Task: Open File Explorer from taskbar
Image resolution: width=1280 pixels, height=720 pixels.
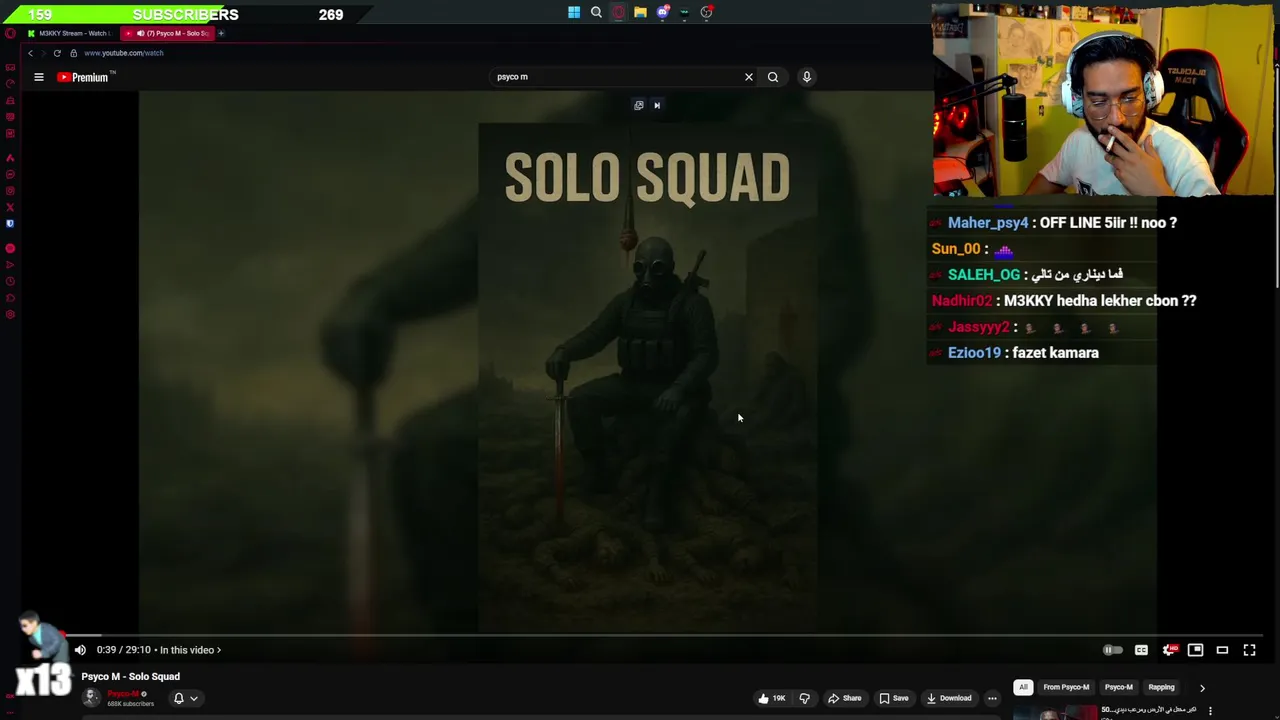Action: click(640, 13)
